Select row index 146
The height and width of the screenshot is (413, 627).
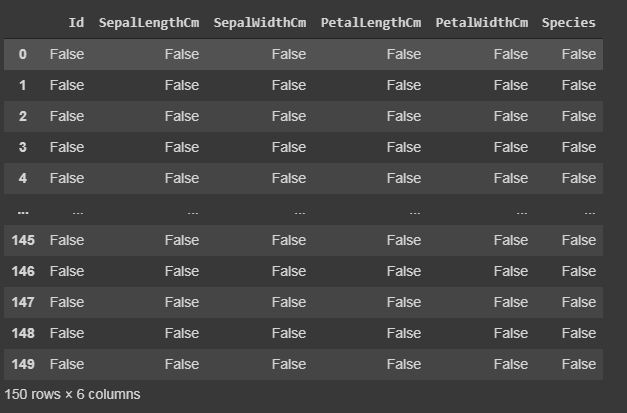point(23,271)
